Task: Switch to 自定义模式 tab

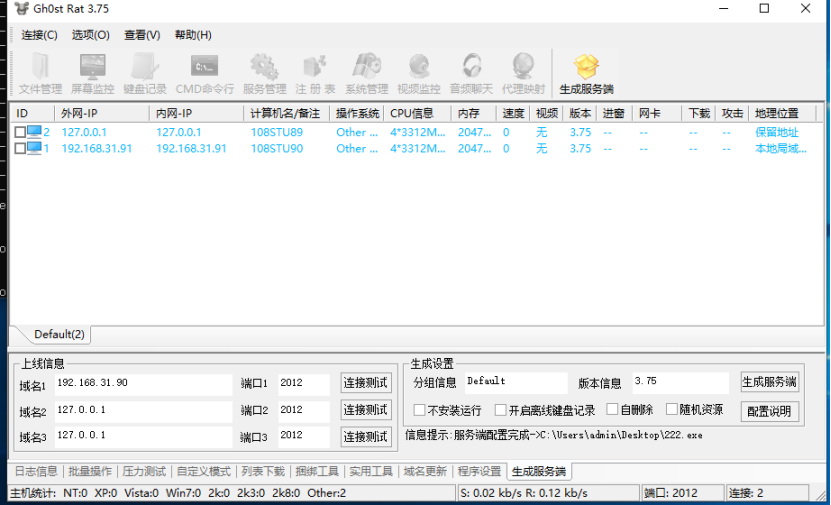Action: [x=204, y=471]
